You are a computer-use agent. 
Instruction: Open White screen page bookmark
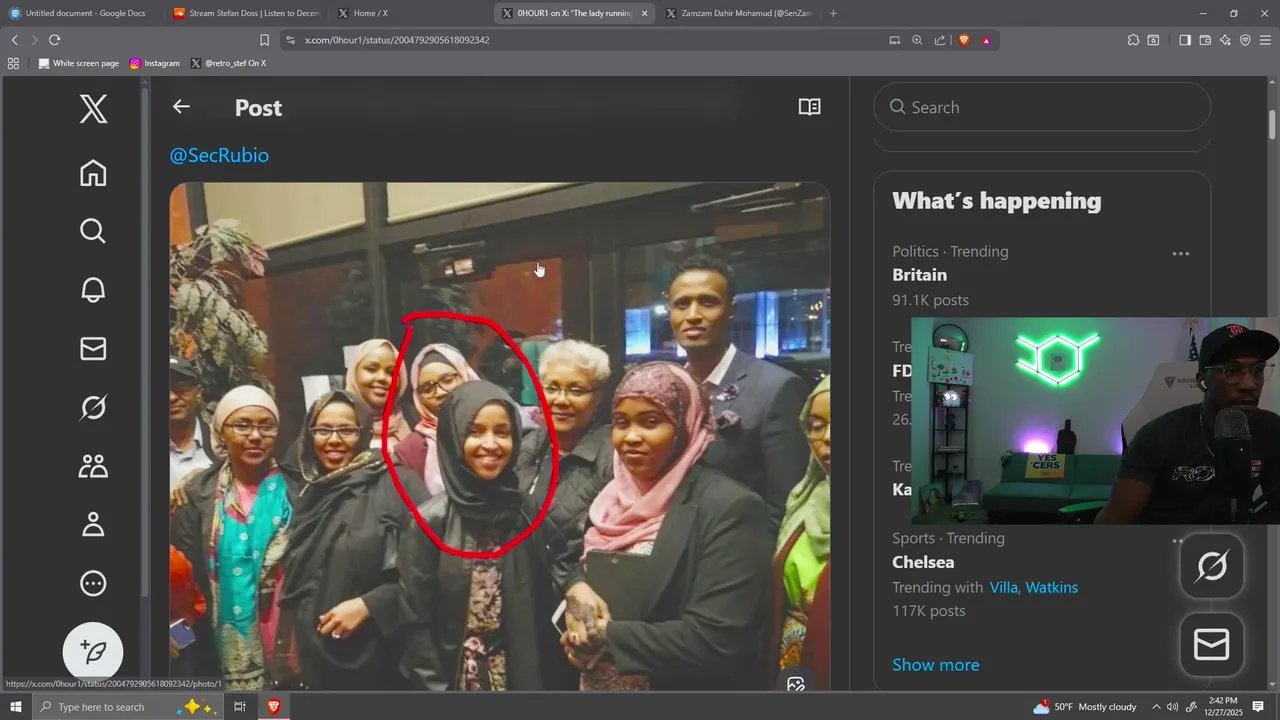coord(78,63)
